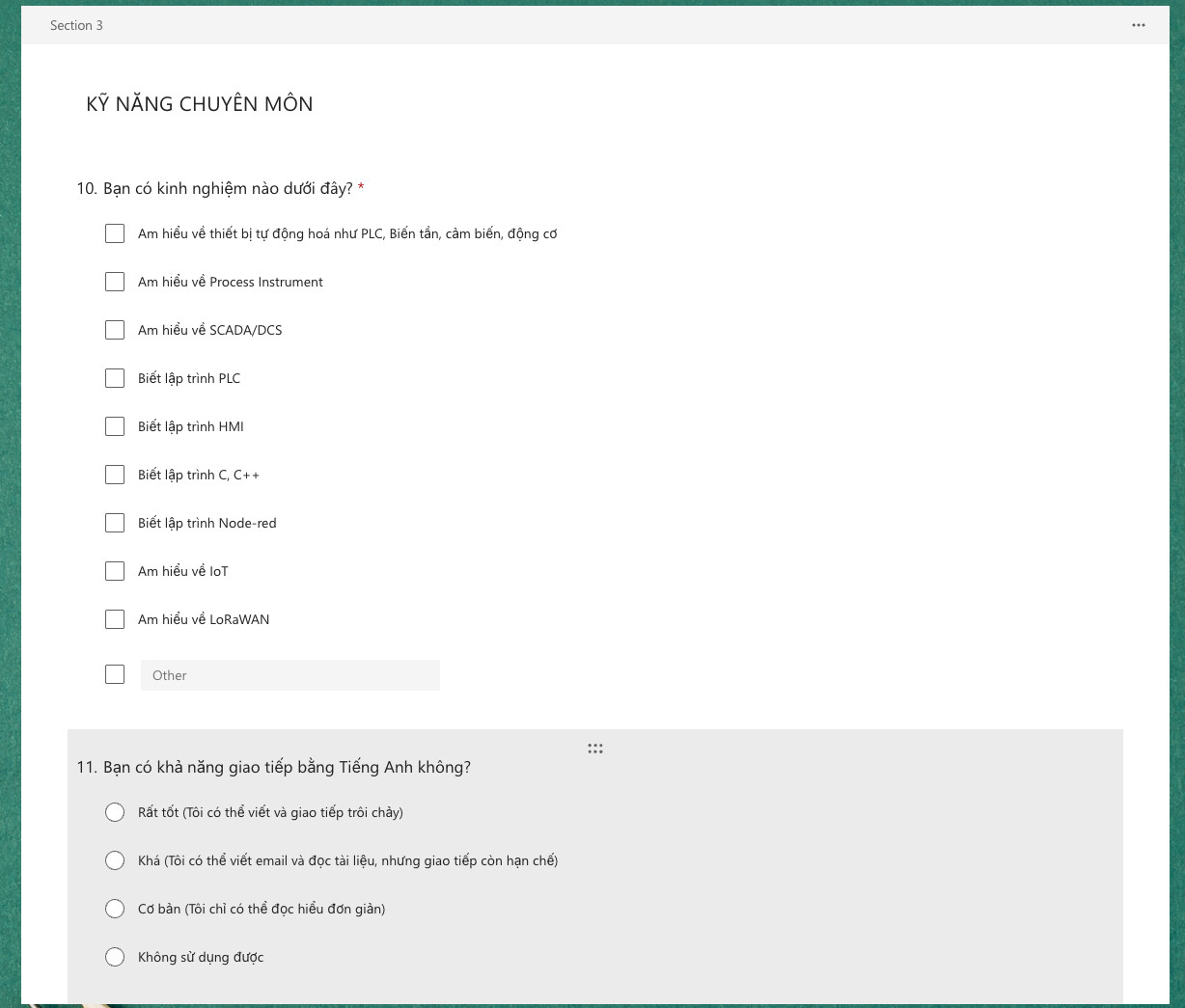Click the Other text input field
Screen dimensions: 1185x1008
(x=289, y=675)
